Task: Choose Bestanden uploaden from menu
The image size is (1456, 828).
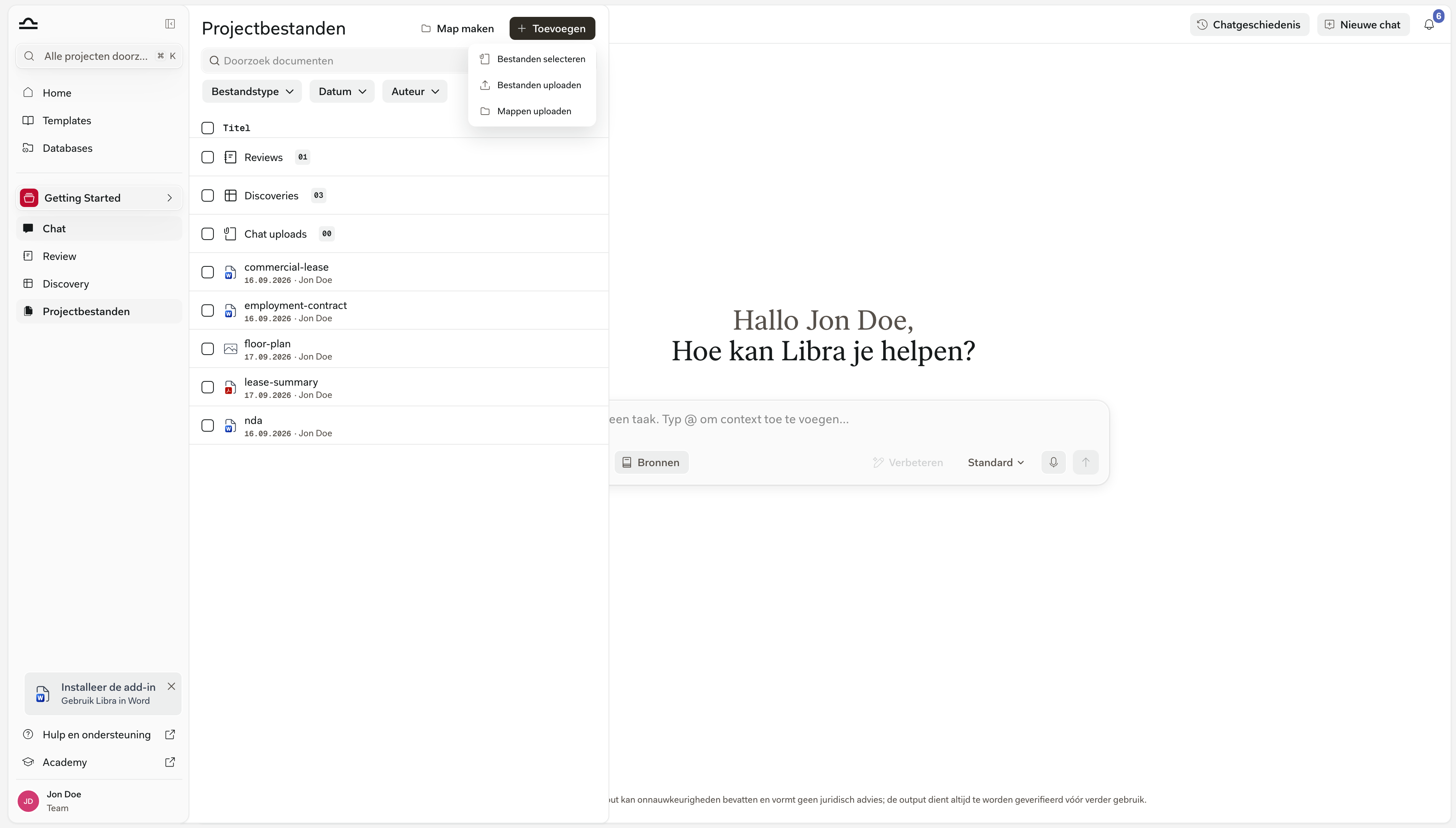Action: click(532, 85)
